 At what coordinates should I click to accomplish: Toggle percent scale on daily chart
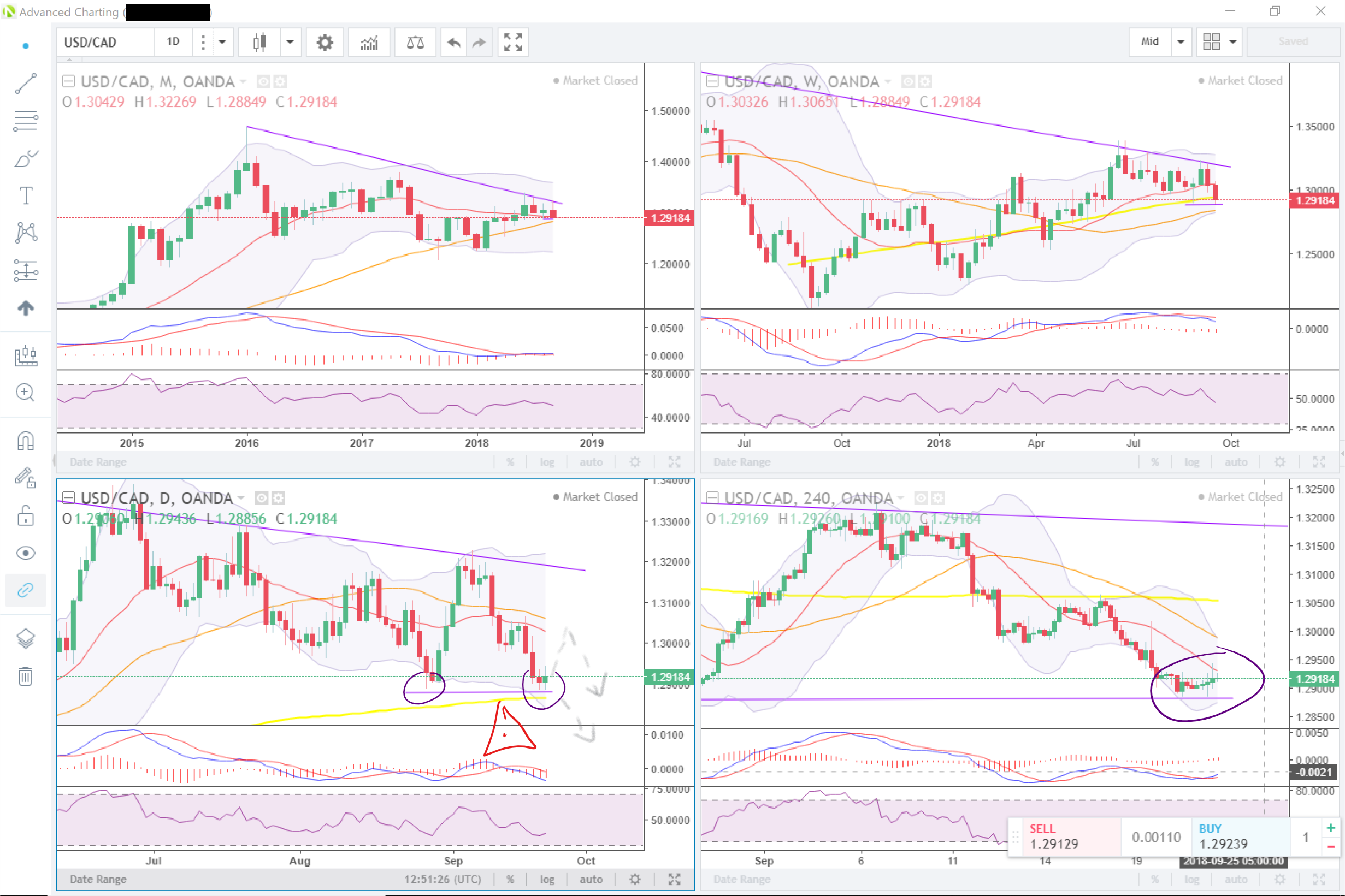(510, 879)
